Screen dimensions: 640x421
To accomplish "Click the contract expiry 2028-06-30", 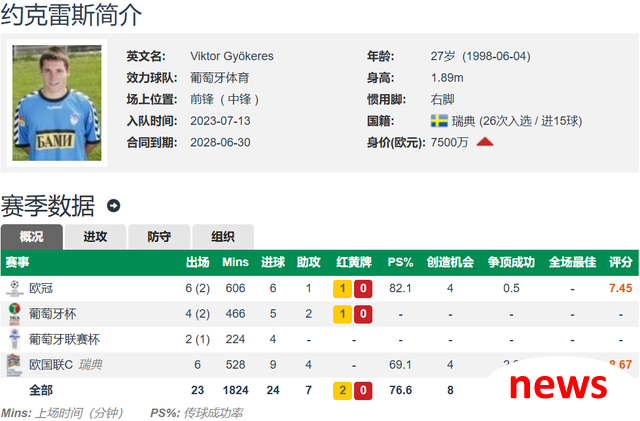I will point(220,142).
